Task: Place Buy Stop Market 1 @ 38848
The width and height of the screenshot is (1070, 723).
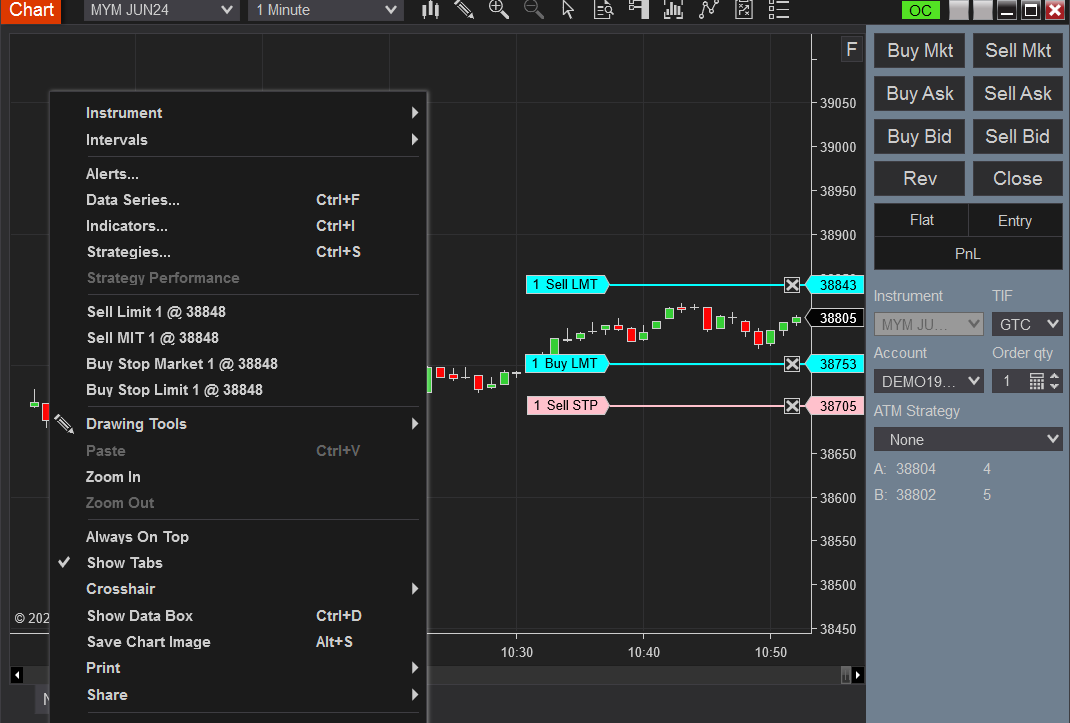Action: tap(239, 364)
